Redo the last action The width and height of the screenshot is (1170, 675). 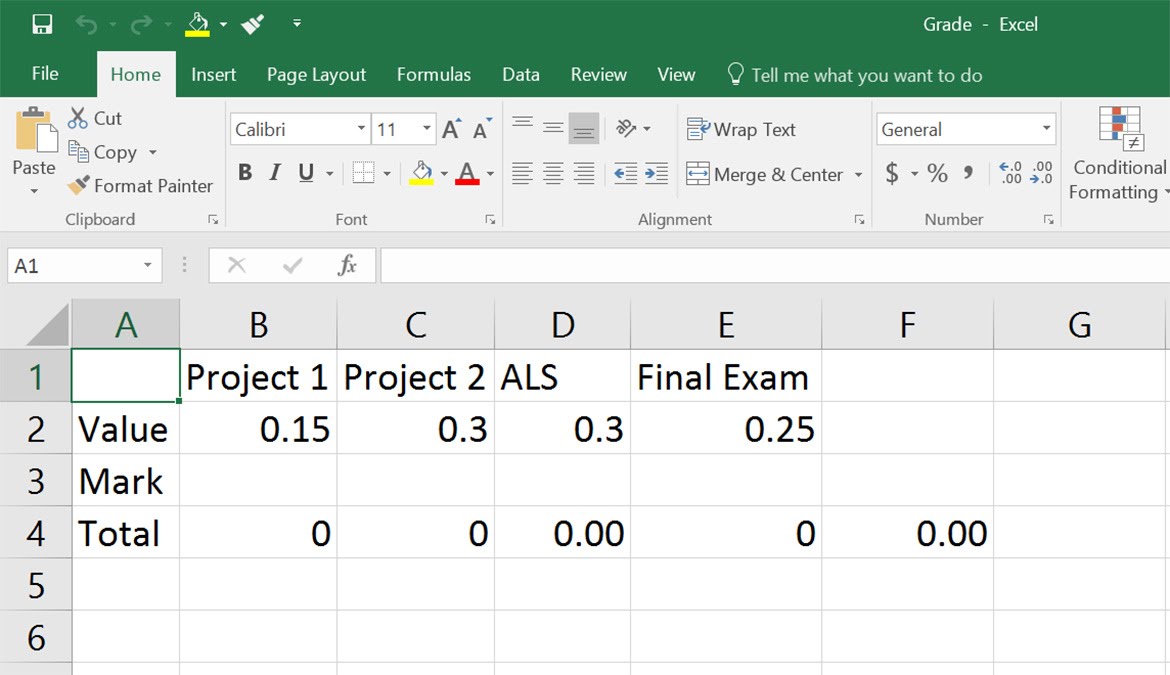[141, 25]
